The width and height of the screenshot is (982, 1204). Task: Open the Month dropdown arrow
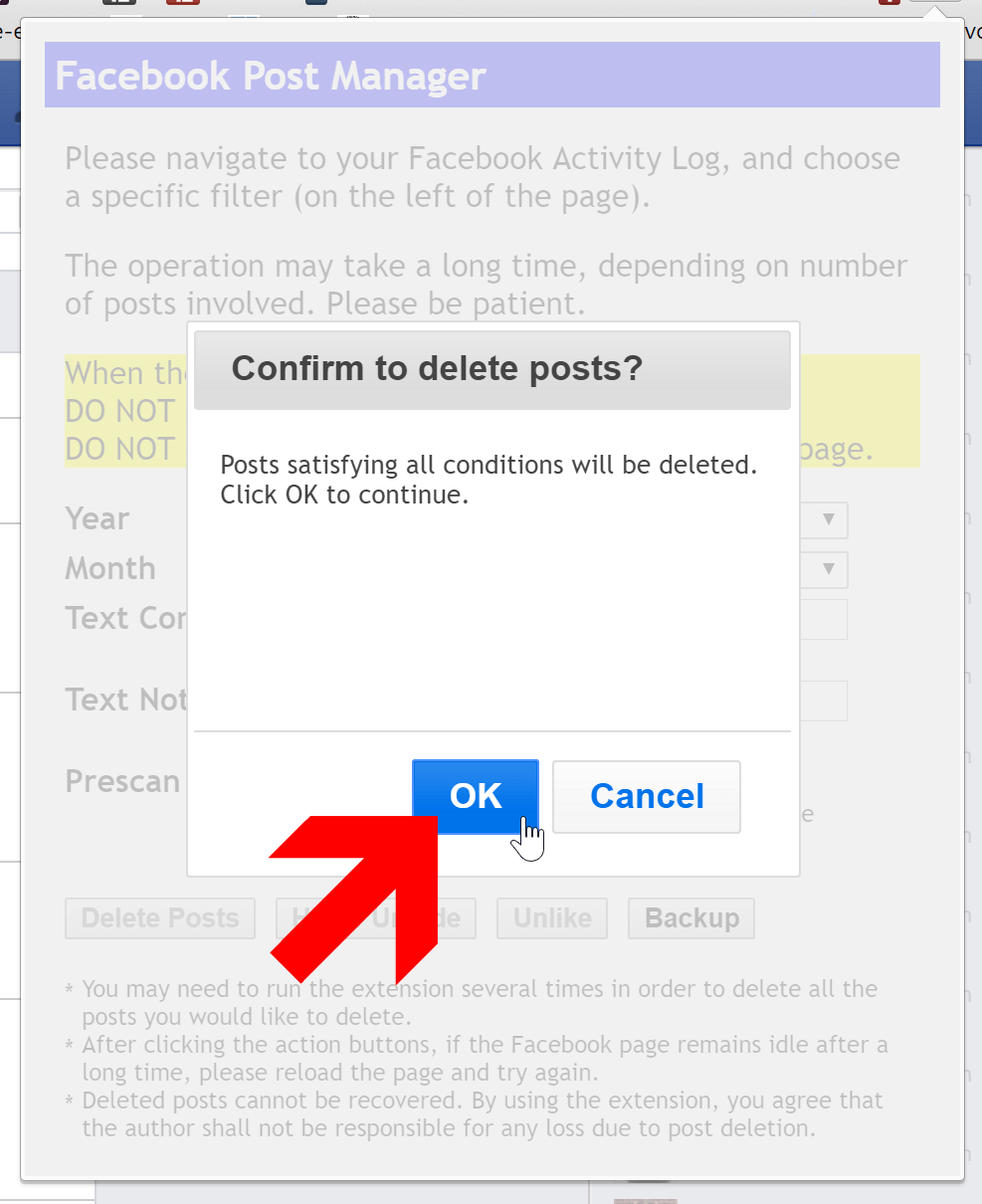click(x=828, y=570)
